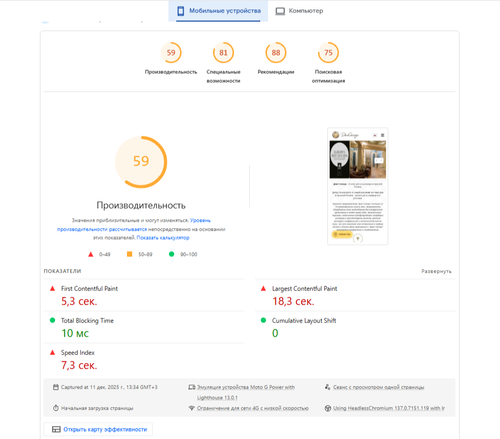The height and width of the screenshot is (439, 500).
Task: Click the network signal icon beside 4G throttling
Action: coord(192,408)
